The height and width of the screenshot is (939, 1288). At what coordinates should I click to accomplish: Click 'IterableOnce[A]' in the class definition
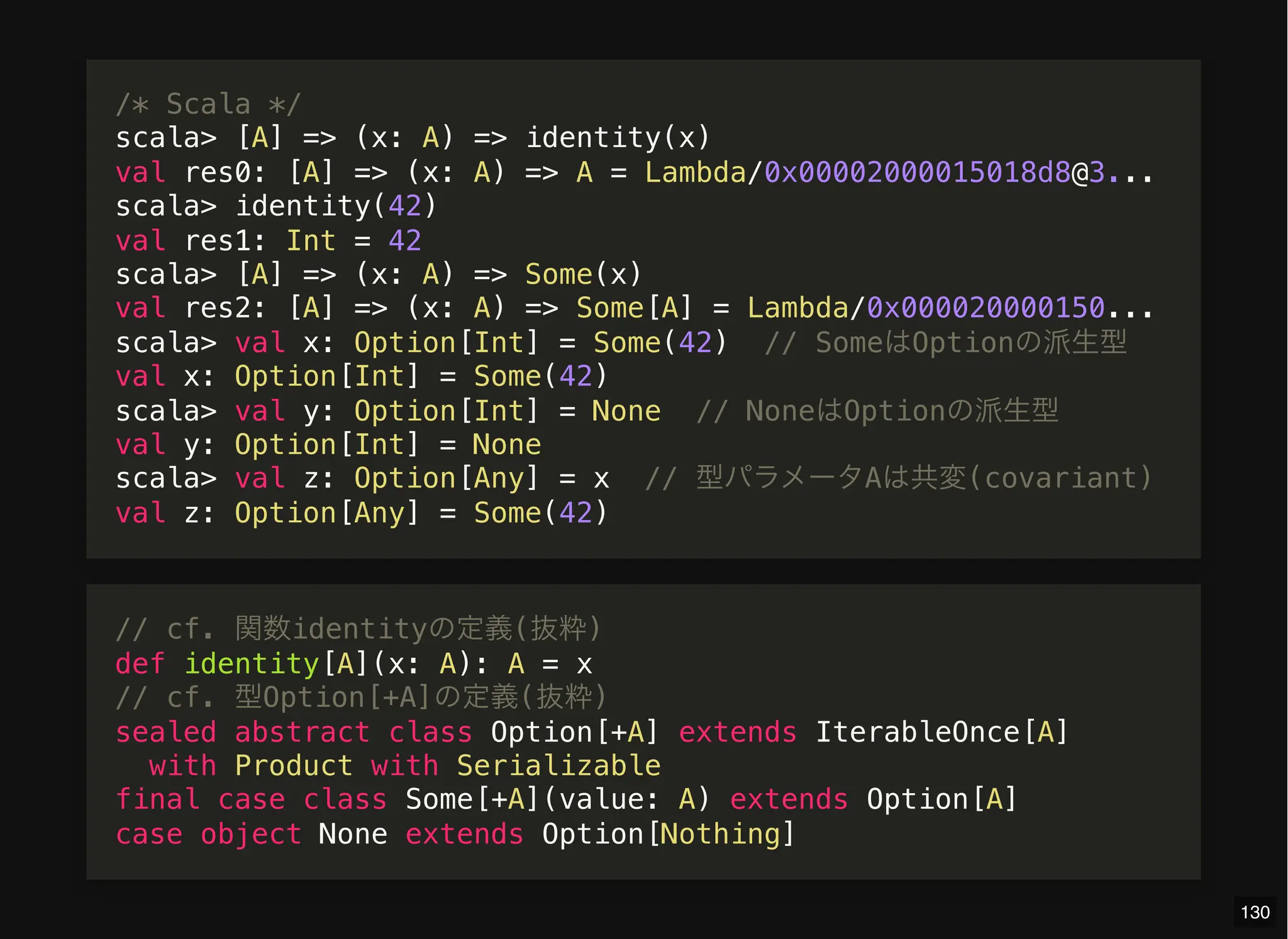click(941, 732)
